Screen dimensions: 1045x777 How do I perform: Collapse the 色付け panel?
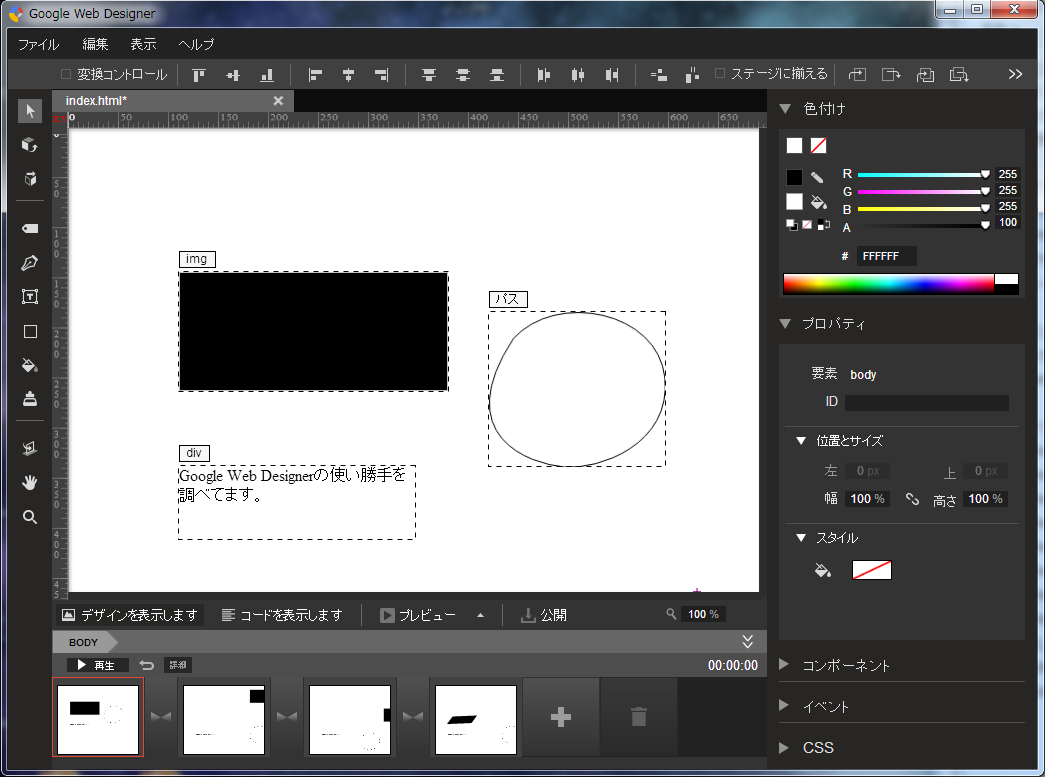tap(785, 109)
